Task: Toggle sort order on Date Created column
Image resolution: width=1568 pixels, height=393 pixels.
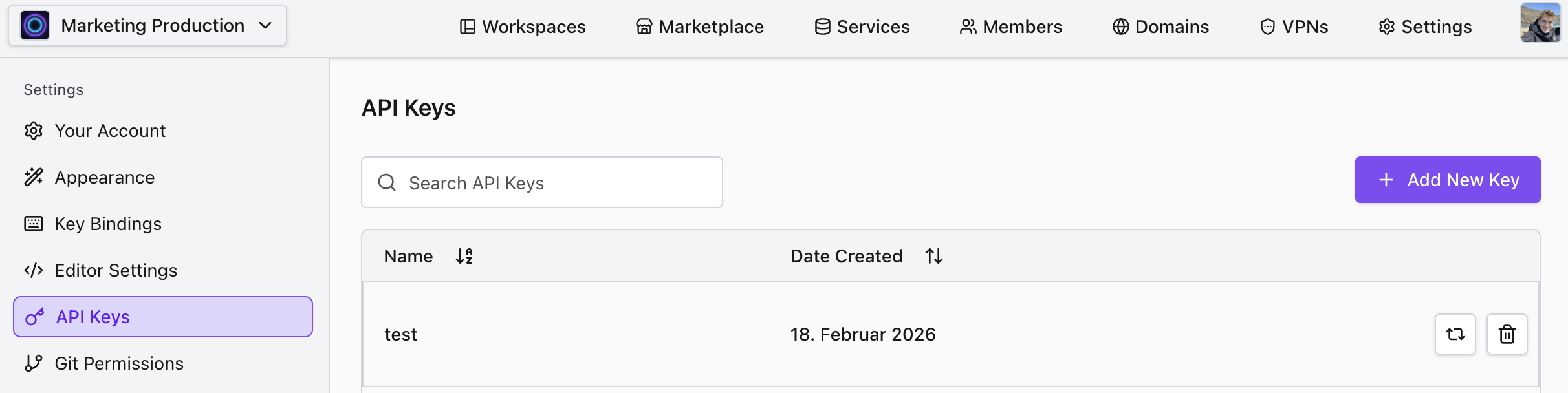Action: pyautogui.click(x=933, y=256)
